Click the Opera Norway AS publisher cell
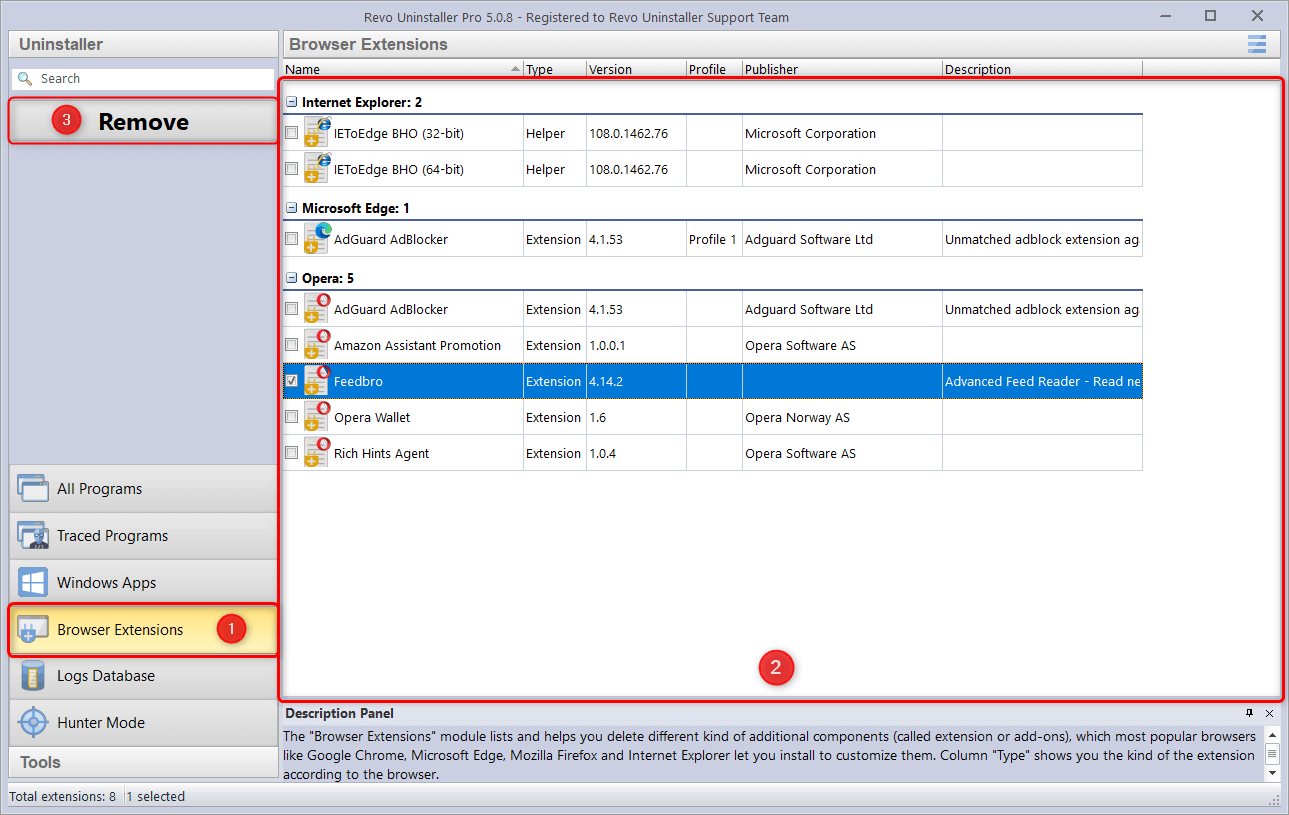The image size is (1289, 815). 842,417
